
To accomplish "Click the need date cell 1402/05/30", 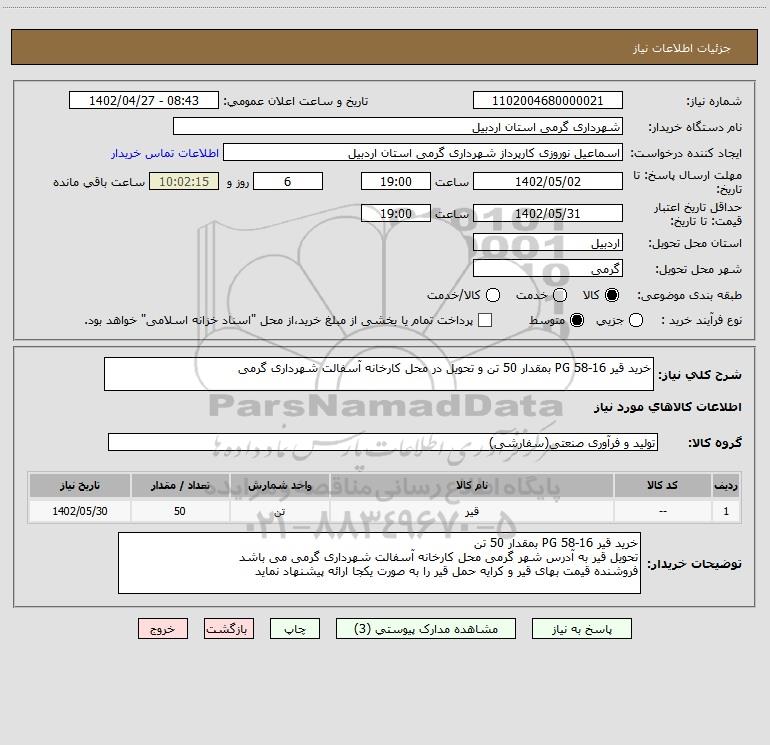I will [x=80, y=511].
